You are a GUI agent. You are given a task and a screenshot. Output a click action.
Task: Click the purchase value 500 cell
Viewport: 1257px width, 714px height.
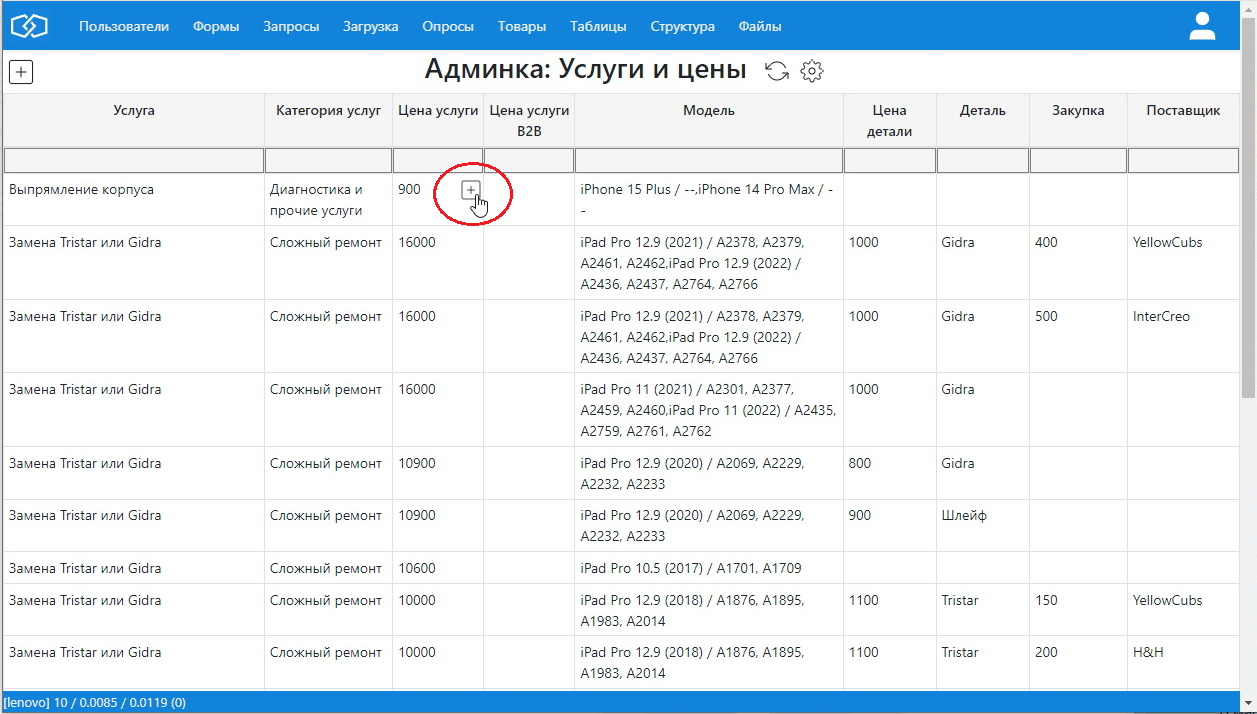[x=1078, y=336]
